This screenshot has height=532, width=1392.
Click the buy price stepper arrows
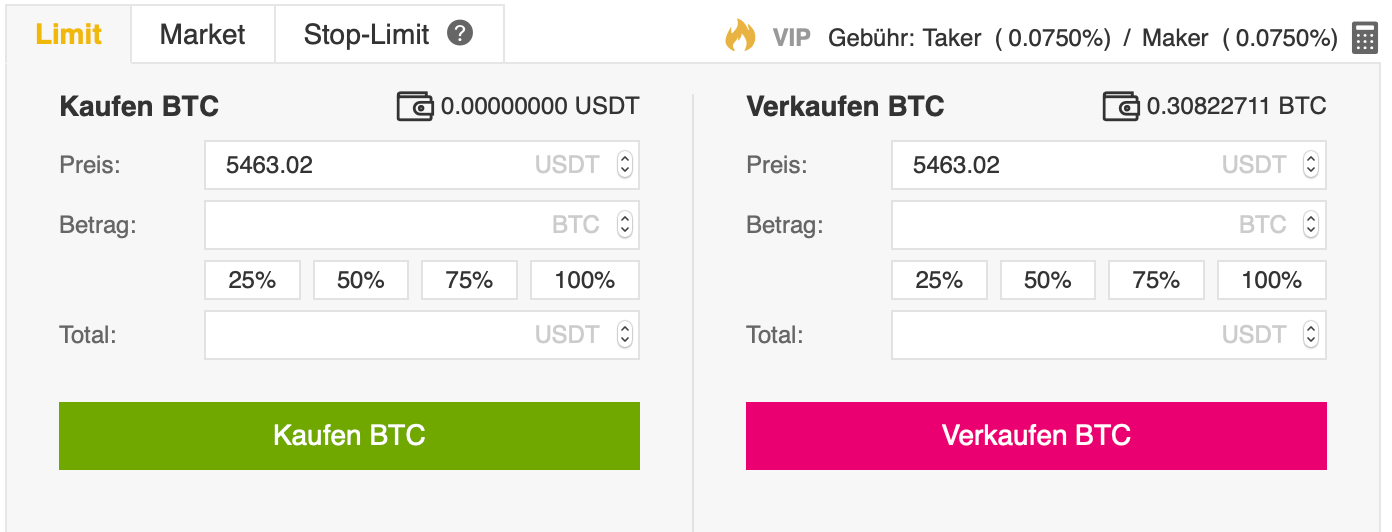pyautogui.click(x=625, y=165)
